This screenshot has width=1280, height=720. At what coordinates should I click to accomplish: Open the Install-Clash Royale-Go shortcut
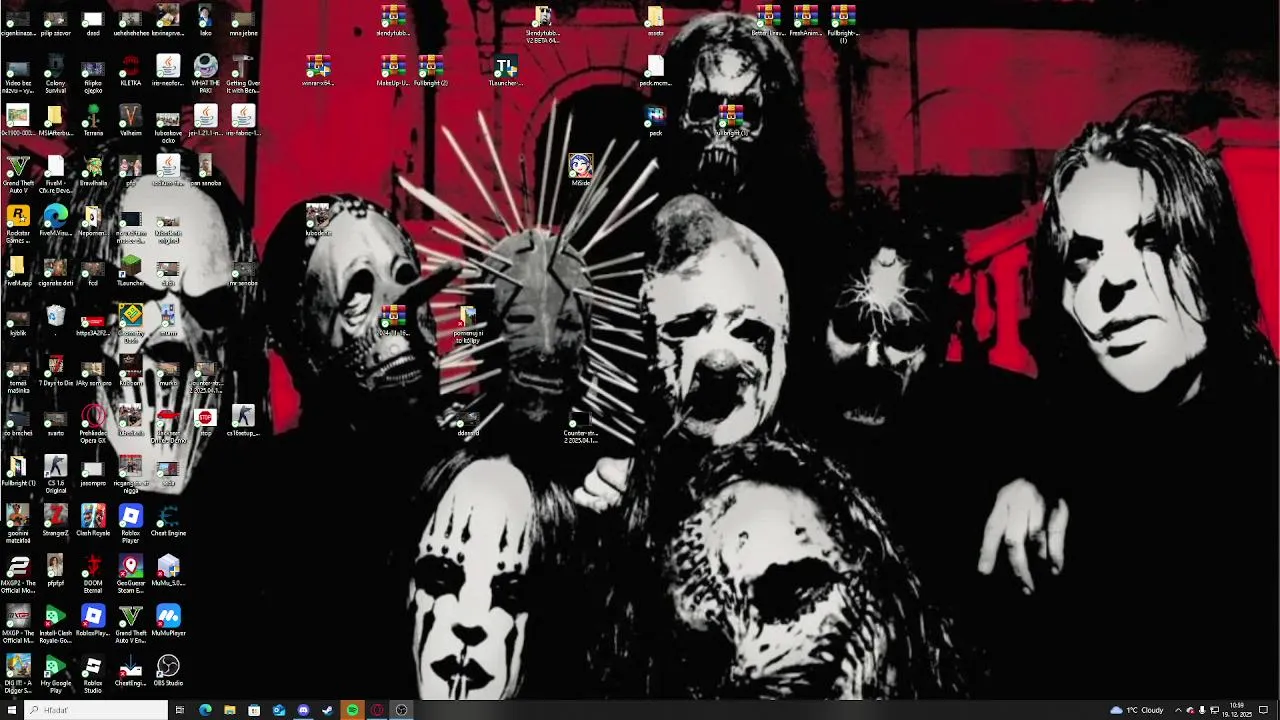[55, 622]
